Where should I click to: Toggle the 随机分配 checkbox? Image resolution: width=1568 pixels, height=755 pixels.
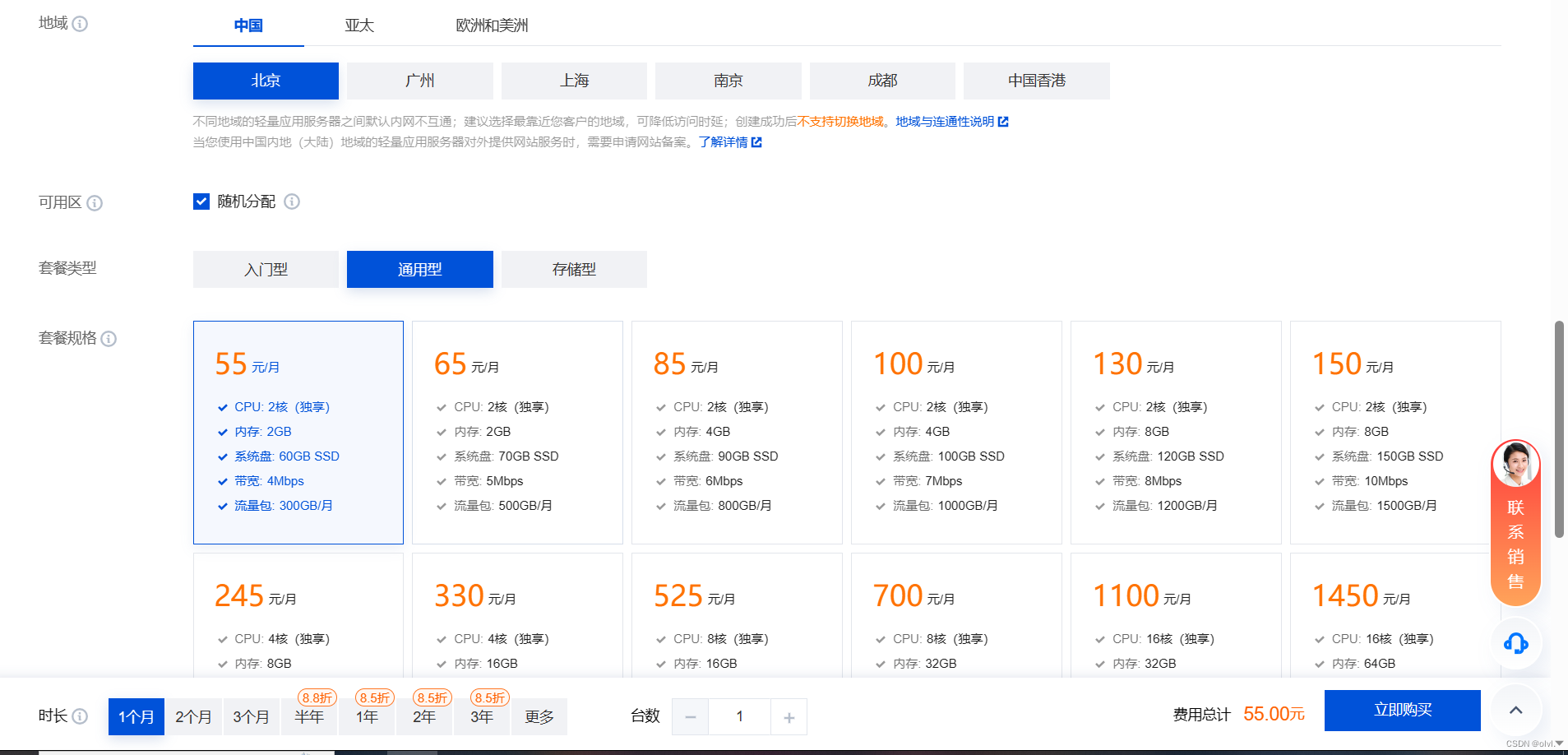point(201,201)
